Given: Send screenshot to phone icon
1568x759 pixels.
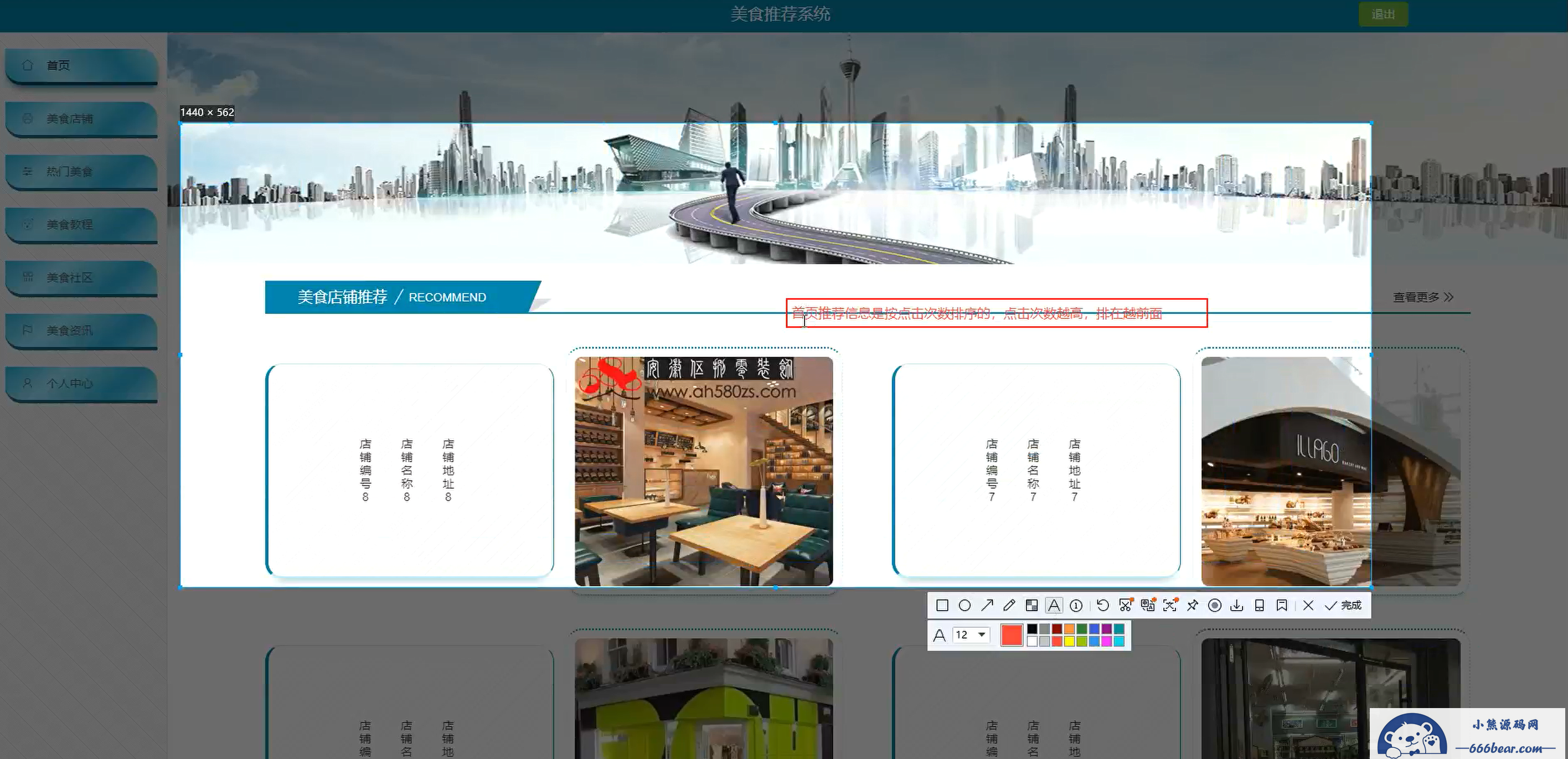Looking at the screenshot, I should (1260, 606).
